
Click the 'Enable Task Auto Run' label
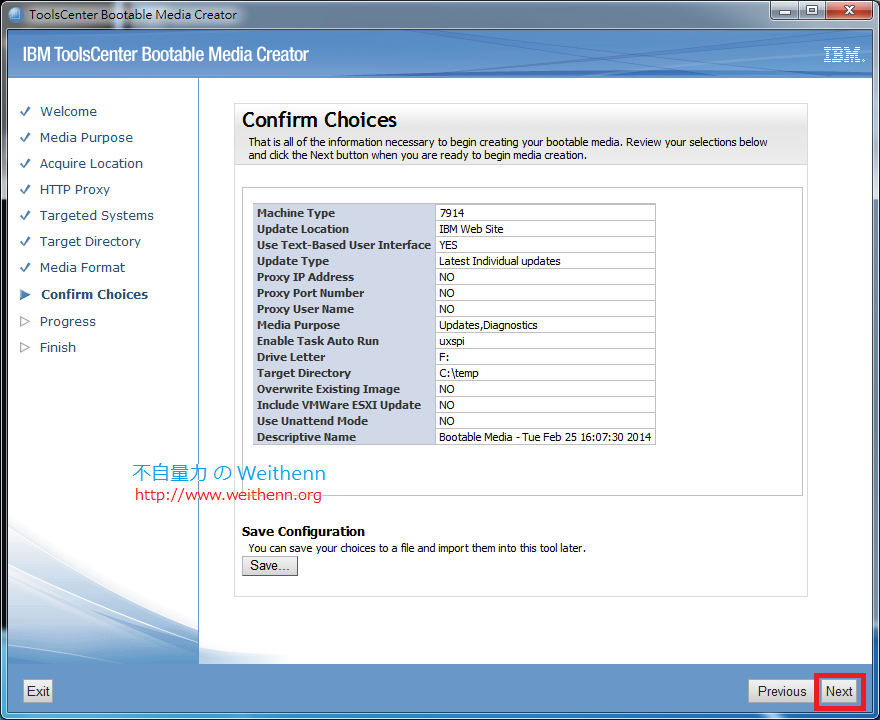tap(318, 341)
